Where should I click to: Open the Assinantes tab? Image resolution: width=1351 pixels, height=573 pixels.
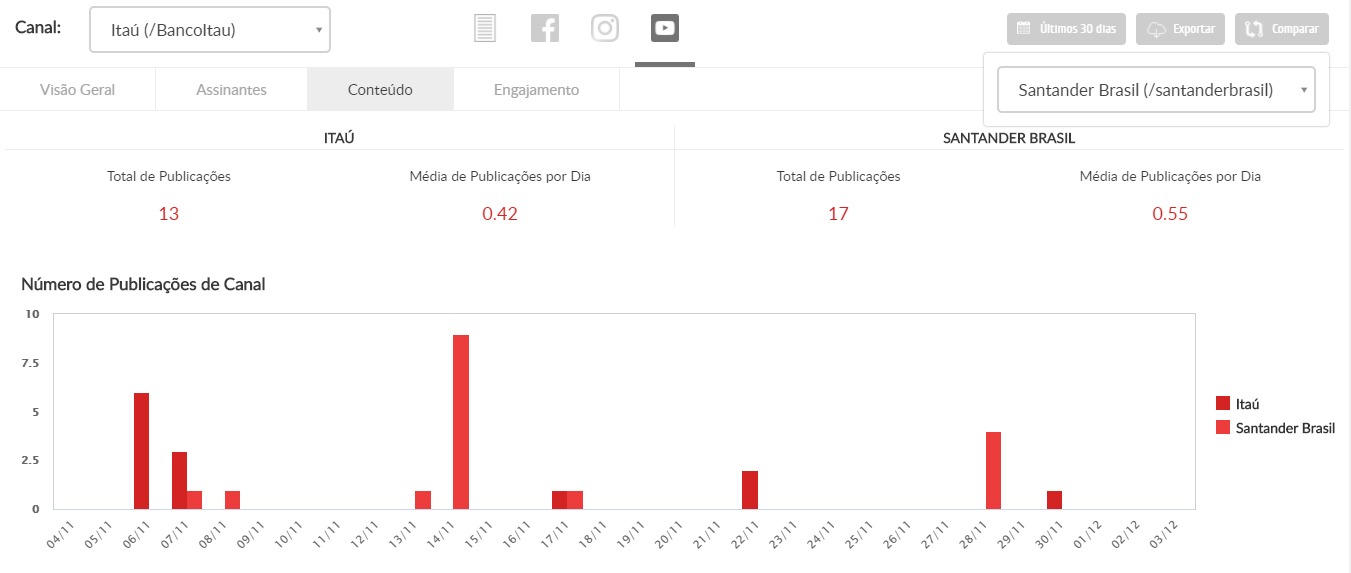tap(231, 90)
